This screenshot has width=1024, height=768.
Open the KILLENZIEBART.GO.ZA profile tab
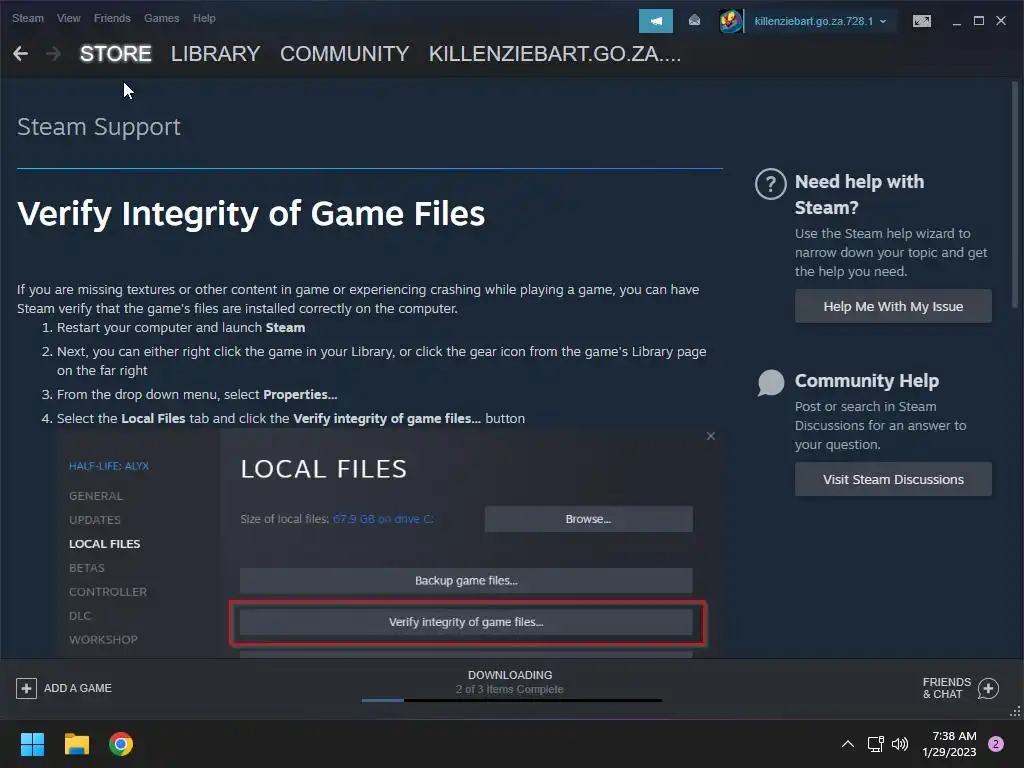tap(554, 54)
